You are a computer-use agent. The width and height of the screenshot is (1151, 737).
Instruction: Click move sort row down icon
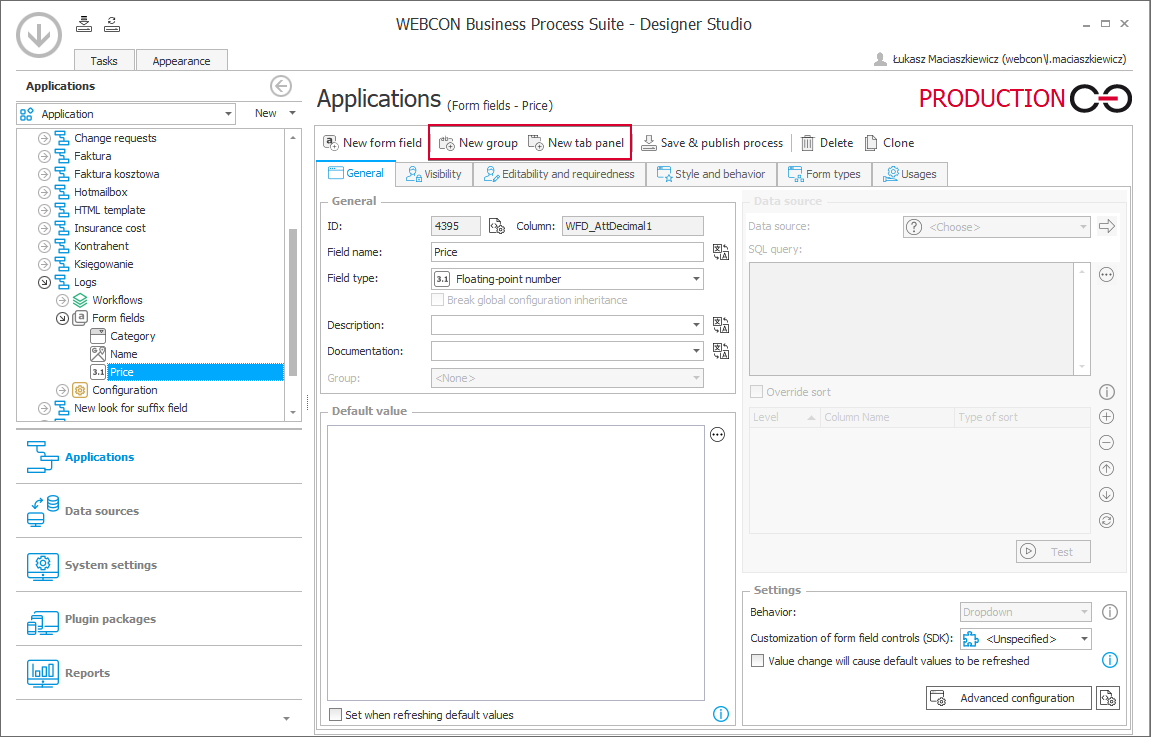tap(1106, 495)
